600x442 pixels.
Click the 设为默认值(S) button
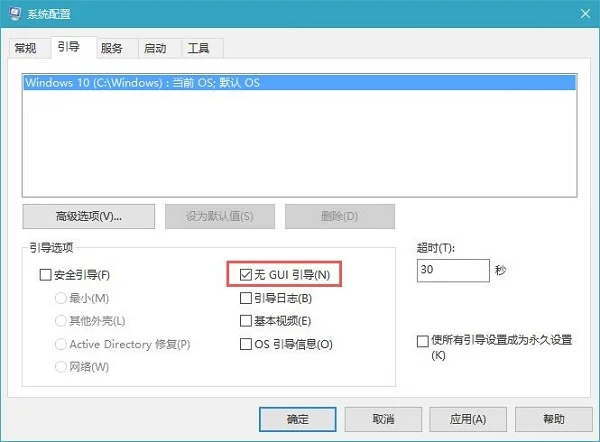point(220,216)
